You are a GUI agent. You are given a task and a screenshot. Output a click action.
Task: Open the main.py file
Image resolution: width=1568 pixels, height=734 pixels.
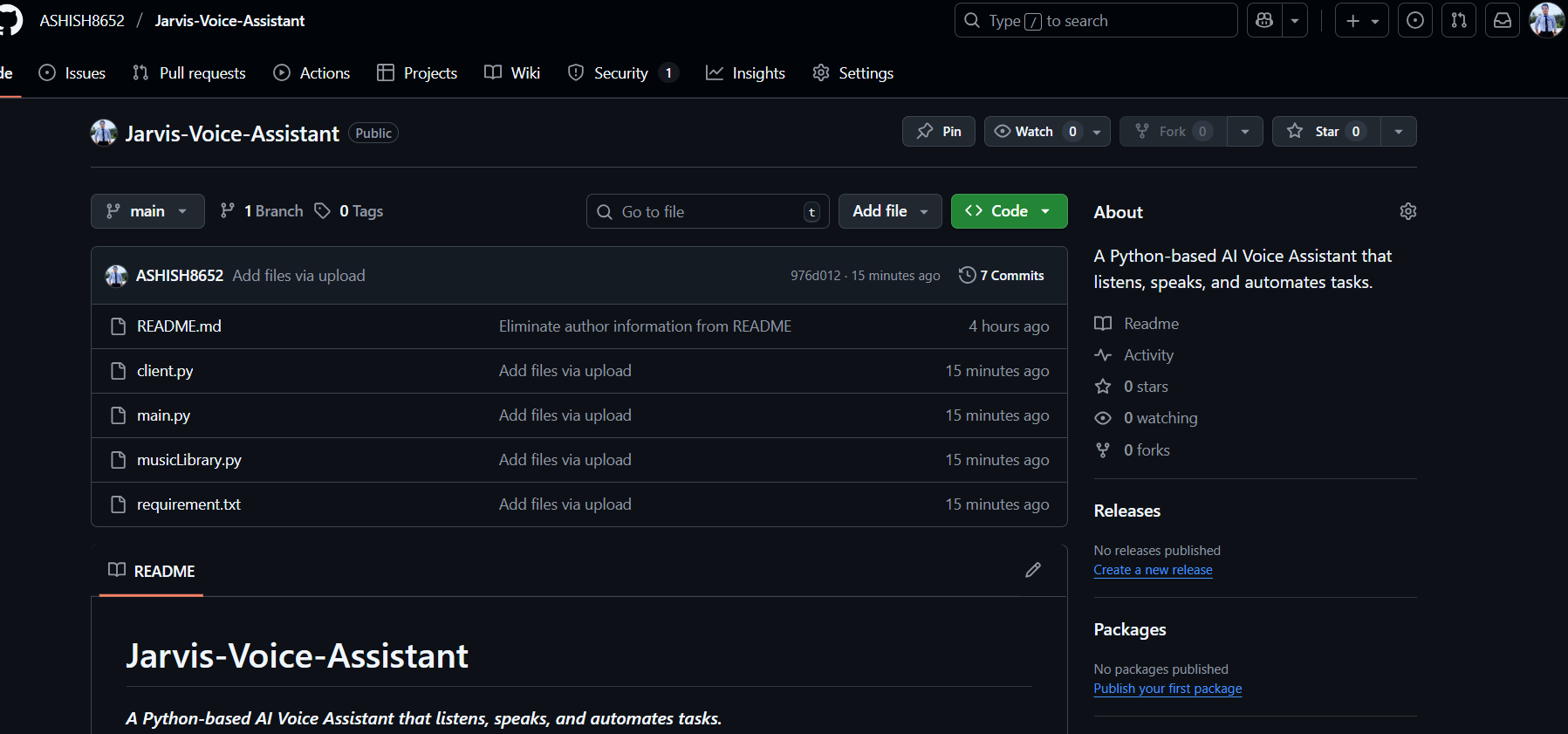(x=163, y=415)
